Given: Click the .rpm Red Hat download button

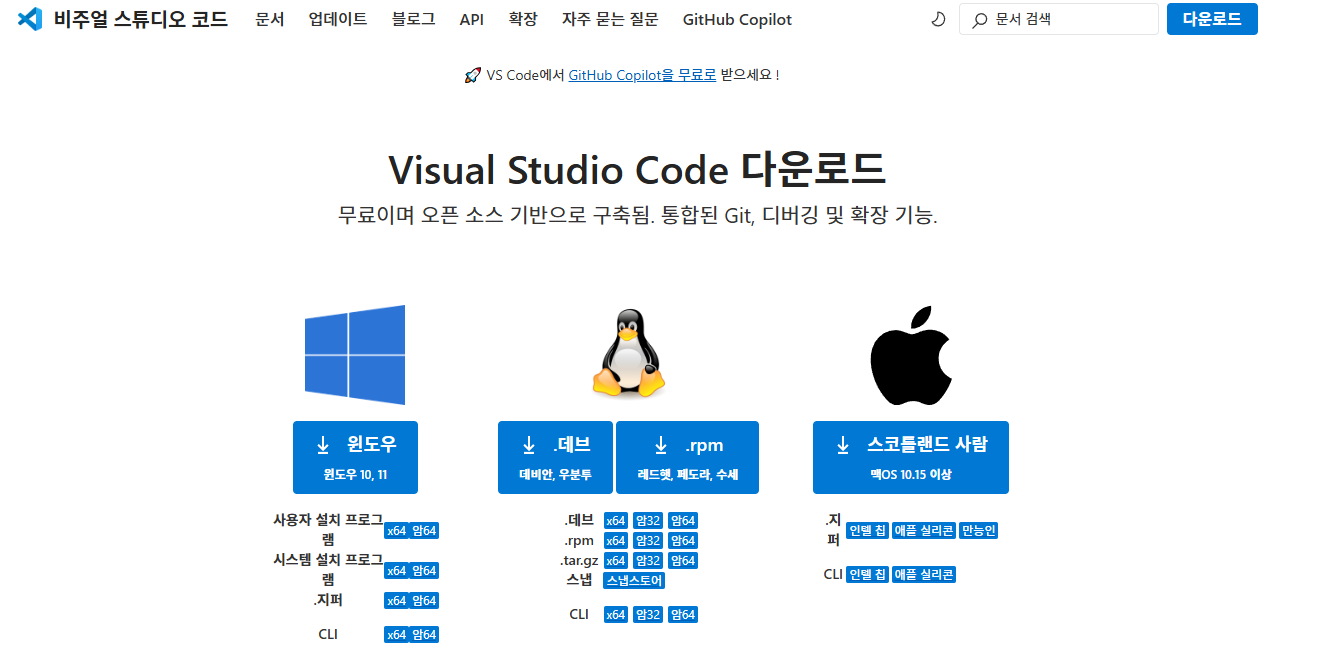Looking at the screenshot, I should coord(687,457).
